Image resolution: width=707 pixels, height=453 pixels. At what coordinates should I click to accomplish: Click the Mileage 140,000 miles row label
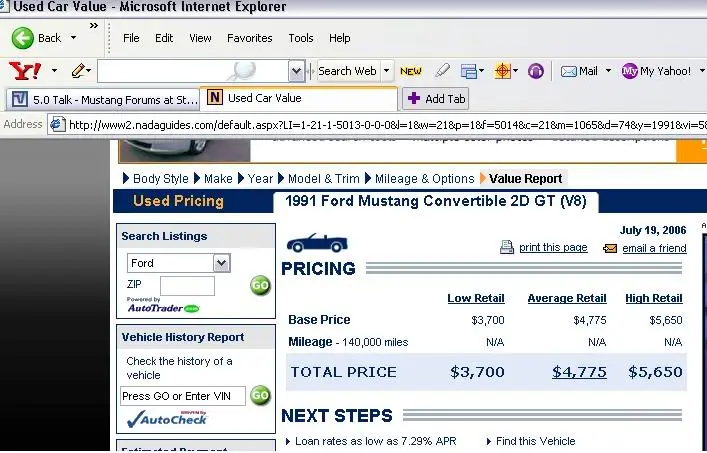click(348, 342)
